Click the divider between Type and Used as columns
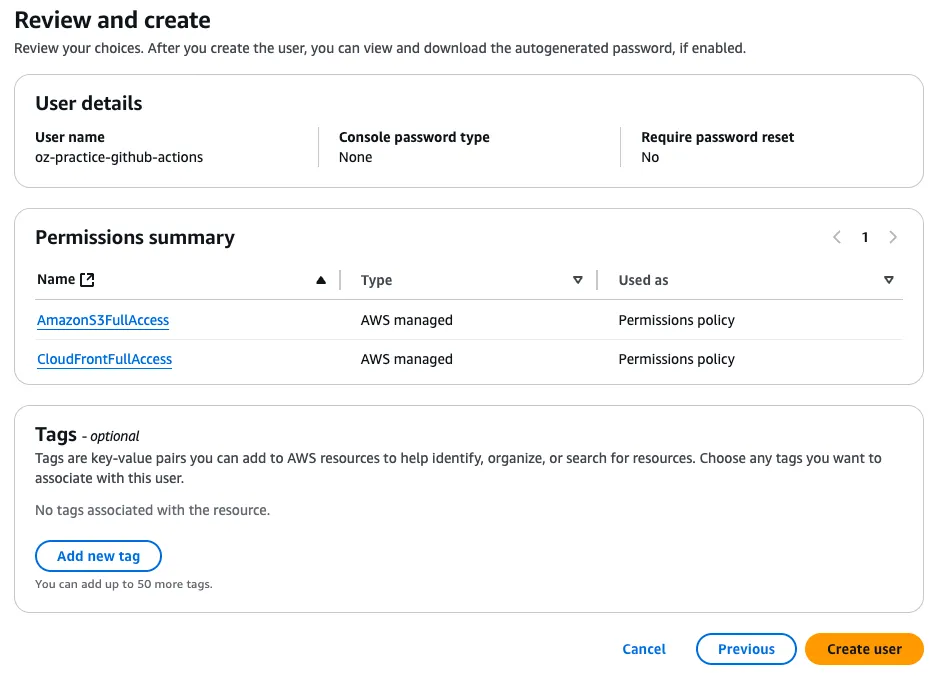The height and width of the screenshot is (687, 942). click(x=597, y=280)
